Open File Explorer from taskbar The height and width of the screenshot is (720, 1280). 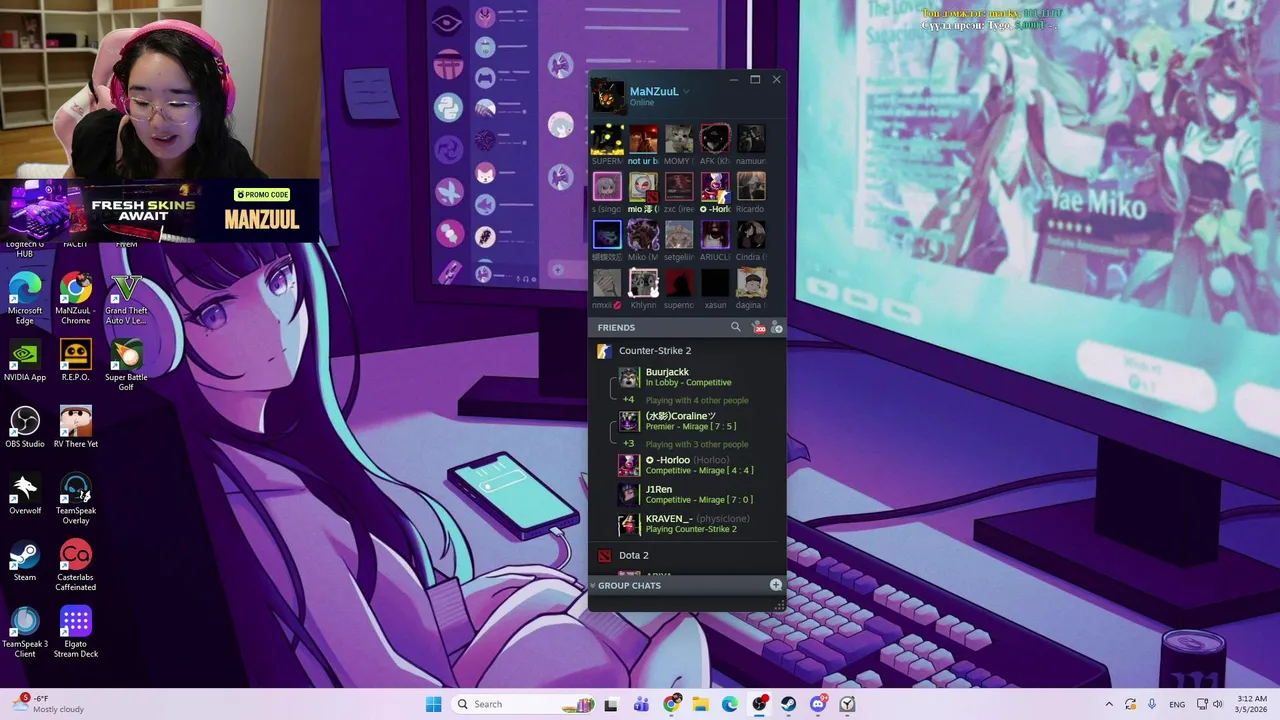700,704
